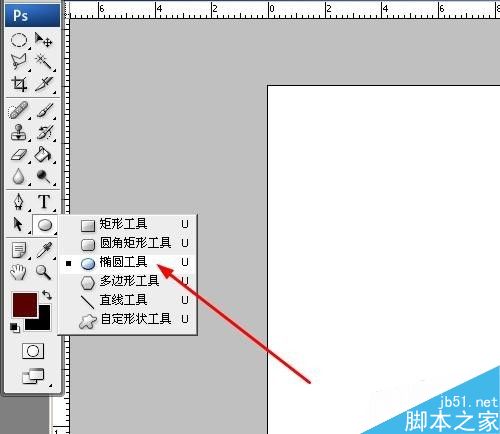Viewport: 500px width, 434px height.
Task: Swap foreground and background colors
Action: coord(47,295)
